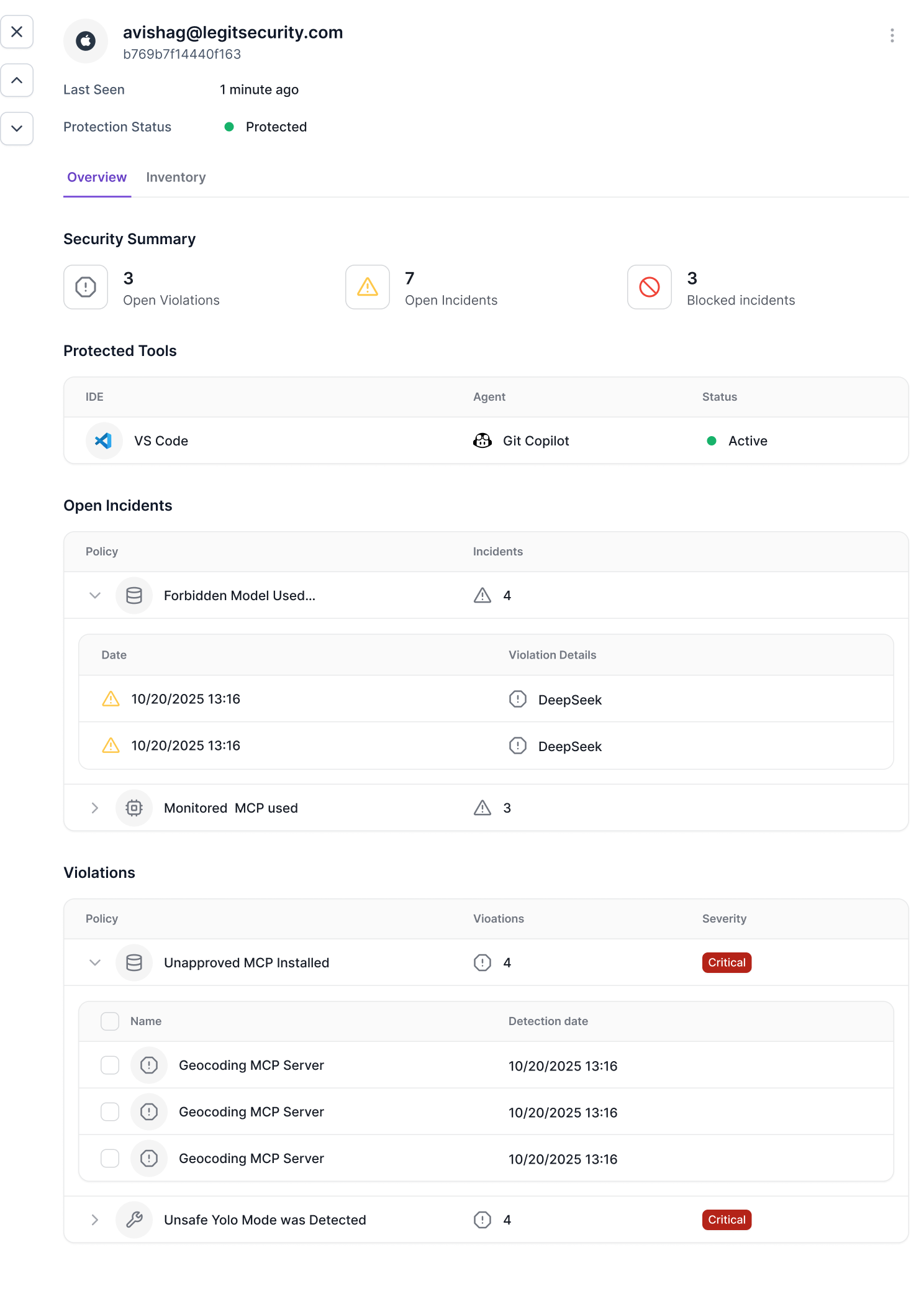Expand the Unsafe Yolo Mode was Detected row
The width and height of the screenshot is (924, 1291).
coord(95,1220)
